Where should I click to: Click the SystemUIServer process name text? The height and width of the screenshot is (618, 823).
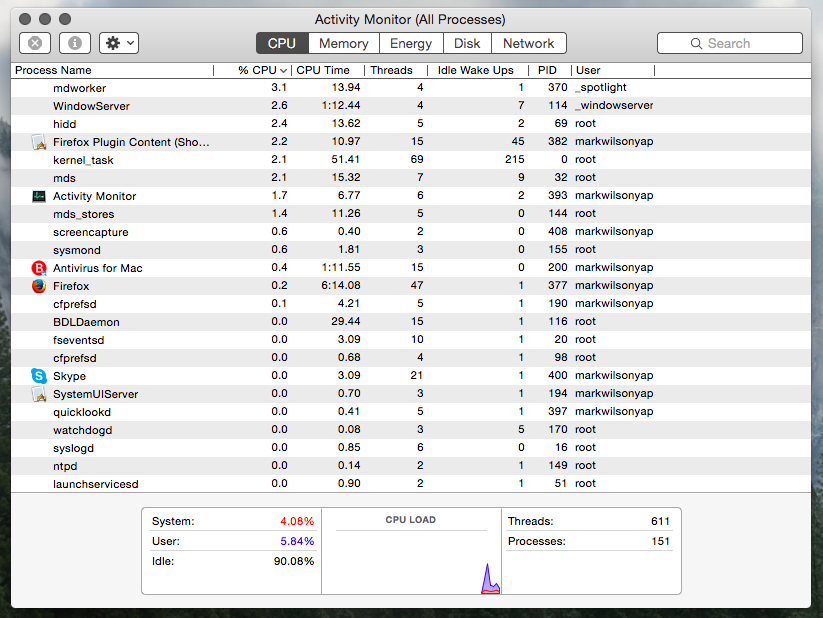[x=96, y=394]
